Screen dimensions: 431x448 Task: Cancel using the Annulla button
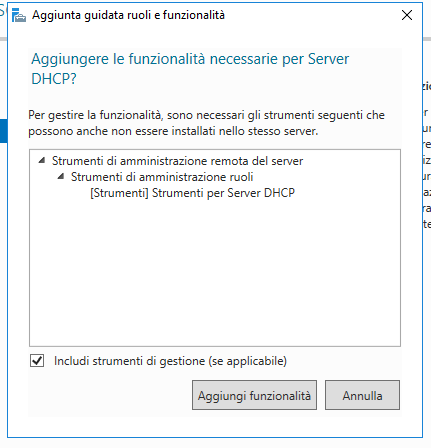coord(362,395)
